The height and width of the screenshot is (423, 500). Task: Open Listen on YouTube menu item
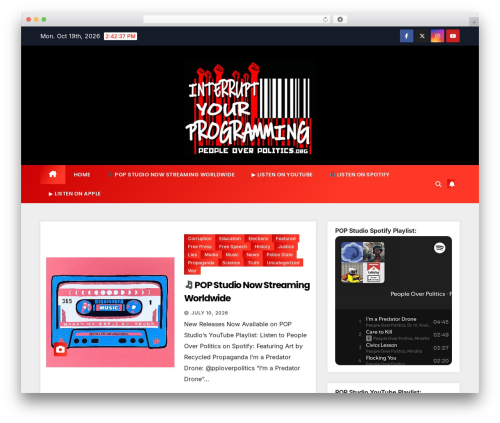[x=282, y=174]
